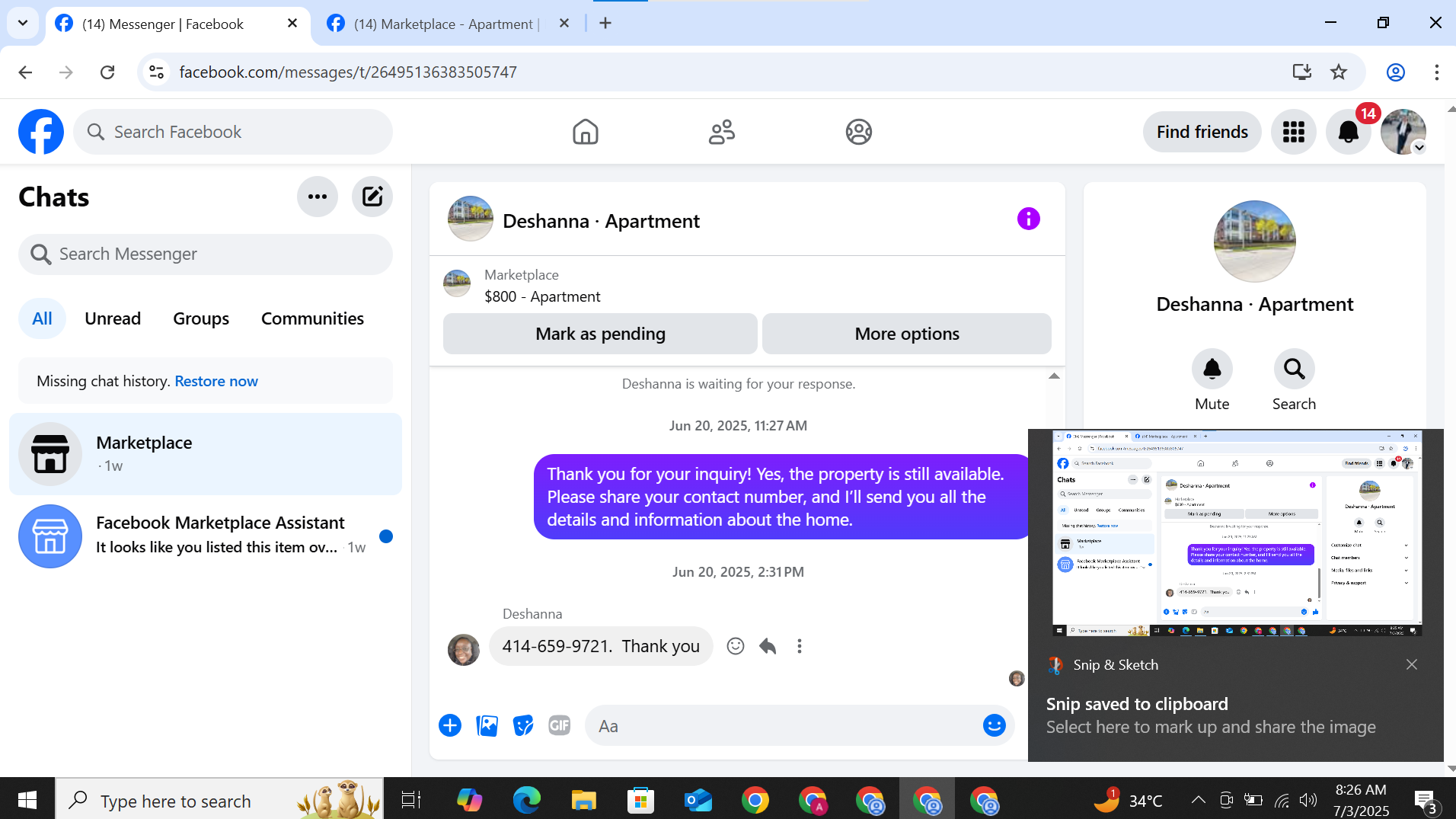Screen dimensions: 1456x819
Task: Open Microsoft Edge from taskbar
Action: point(526,800)
